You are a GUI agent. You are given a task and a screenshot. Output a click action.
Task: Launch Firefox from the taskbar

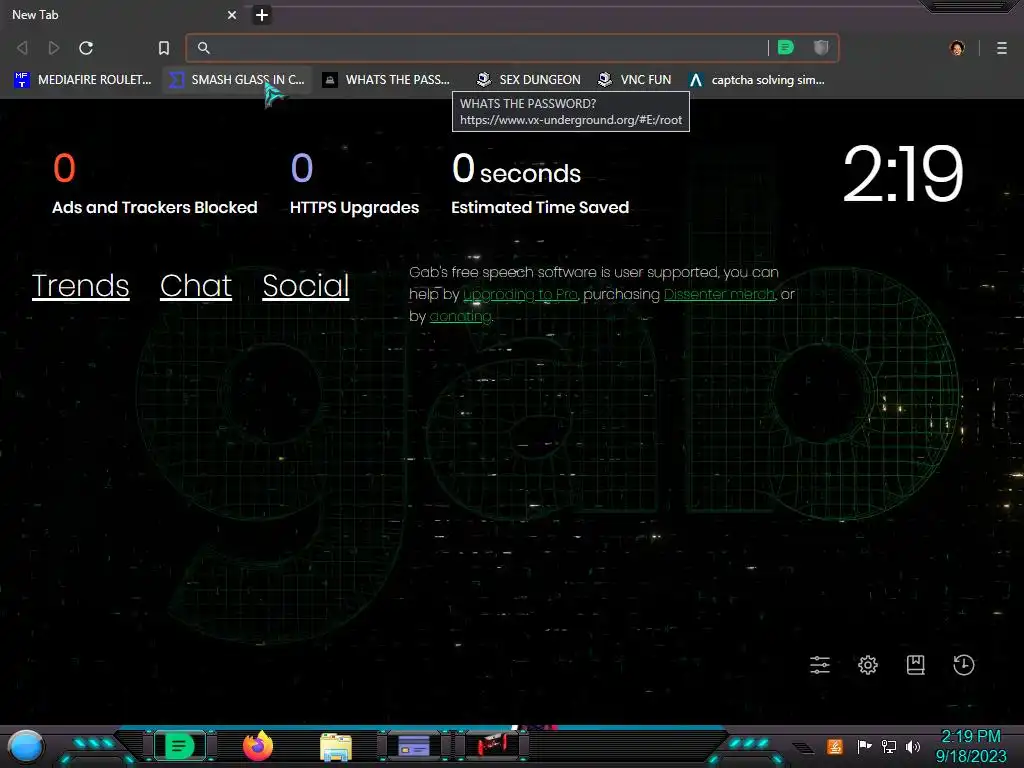click(258, 746)
